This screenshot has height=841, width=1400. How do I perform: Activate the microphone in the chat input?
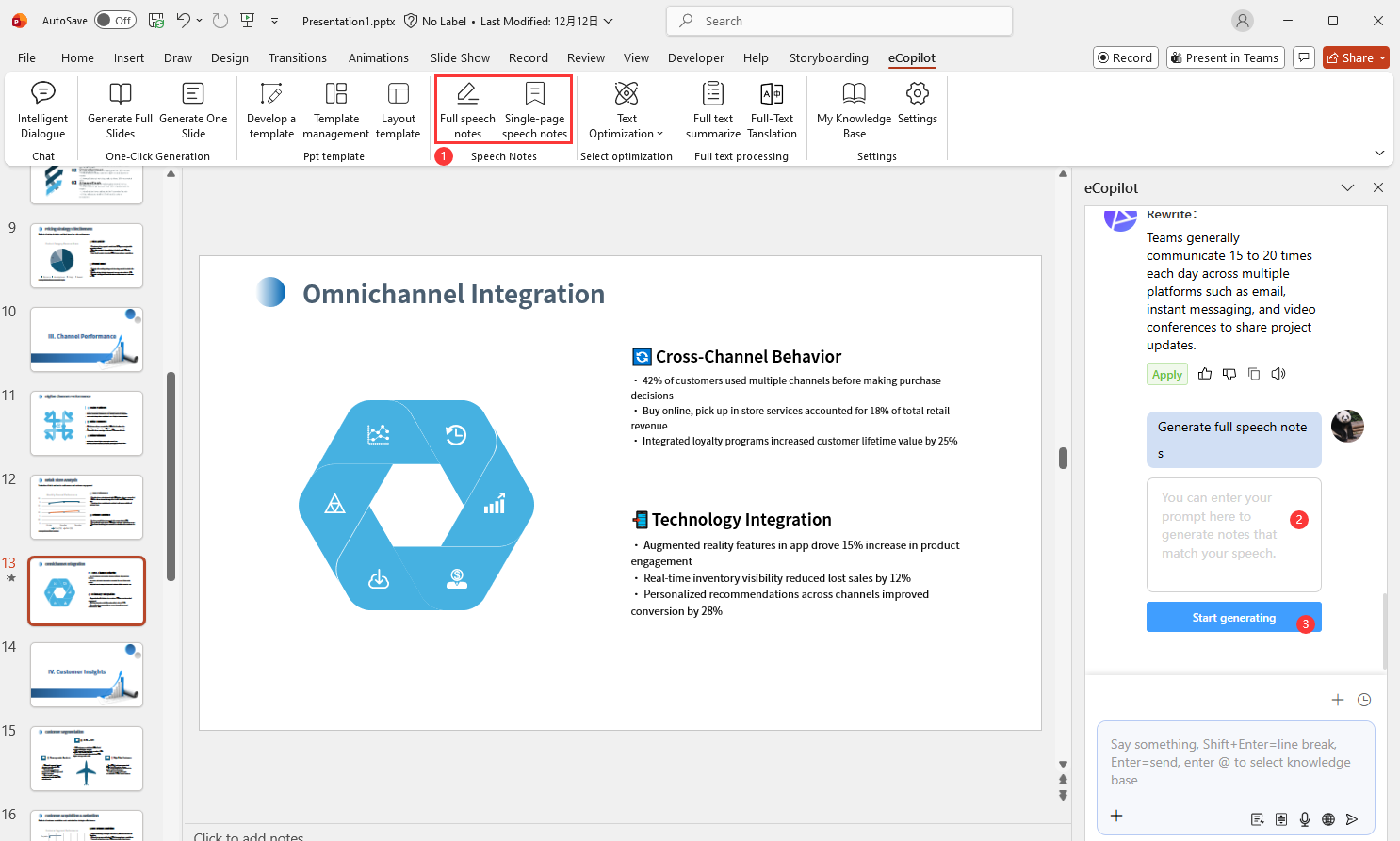click(1305, 819)
